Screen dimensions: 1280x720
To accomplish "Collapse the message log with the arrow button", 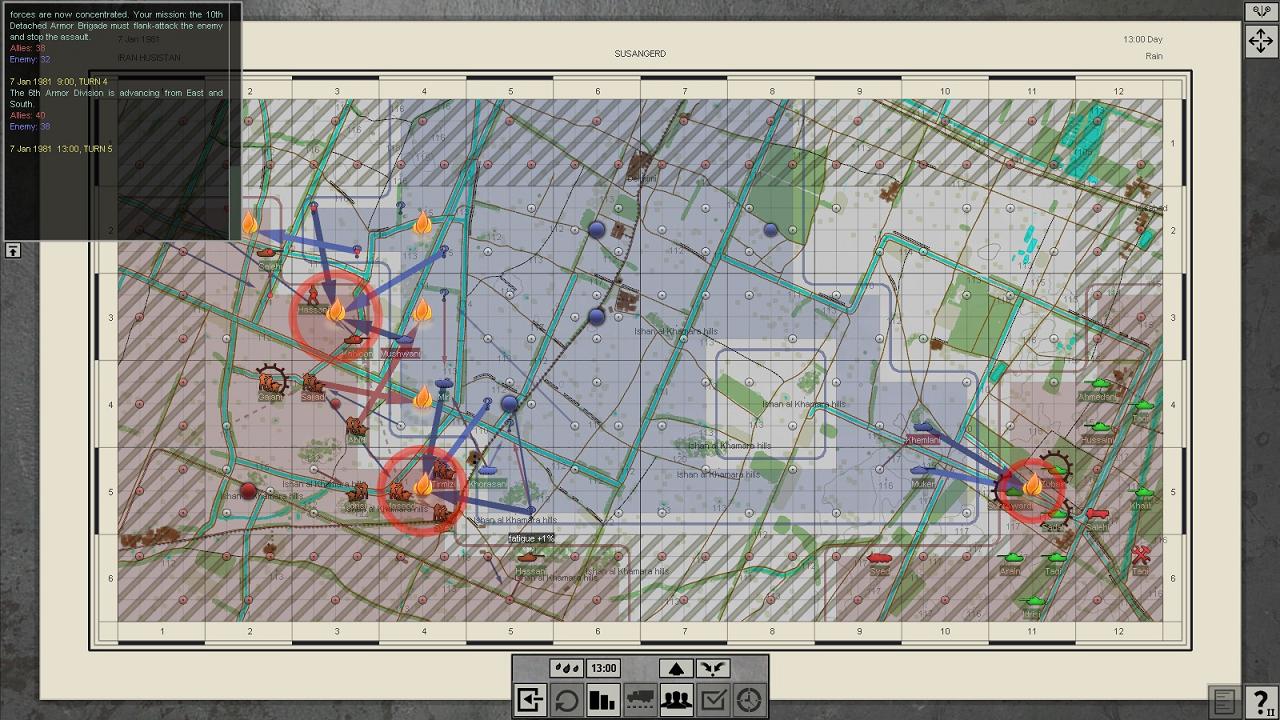I will pyautogui.click(x=12, y=250).
